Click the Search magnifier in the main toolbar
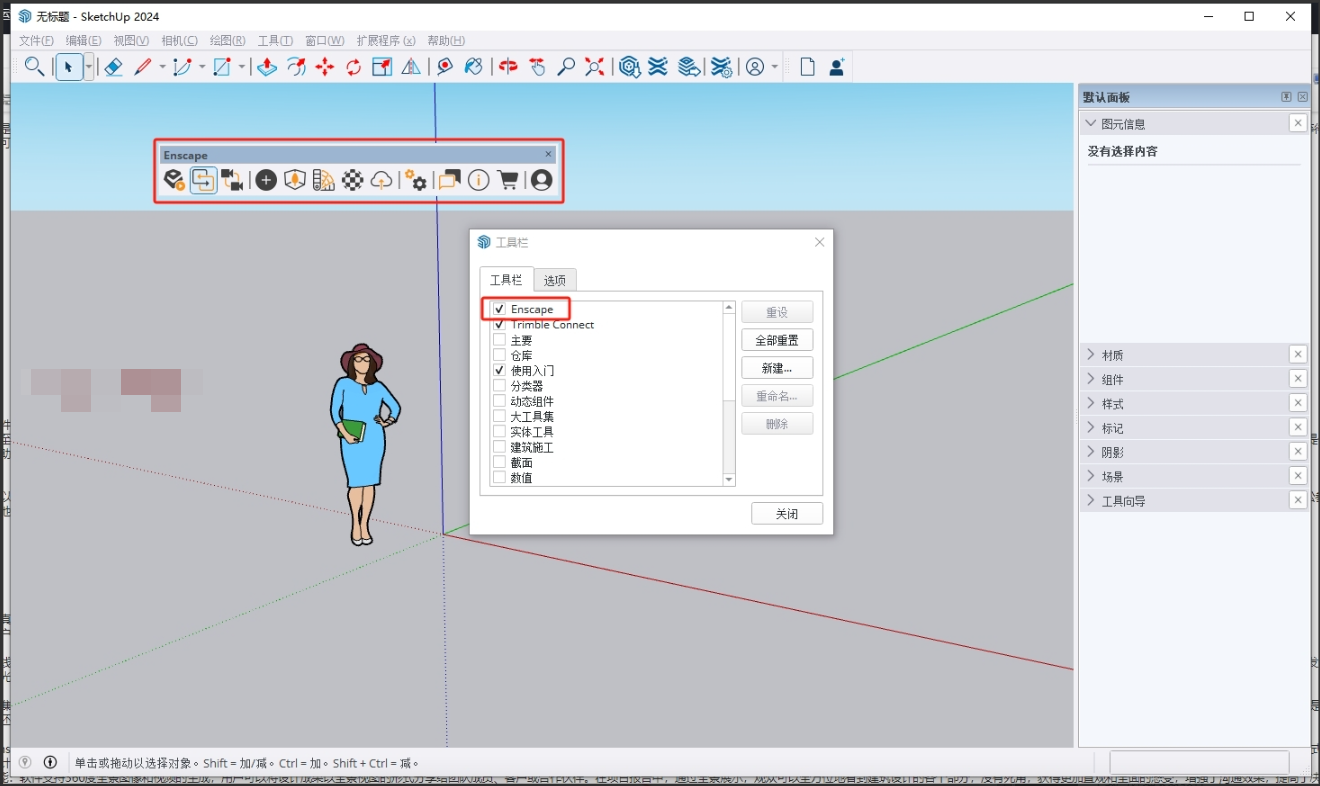 (x=34, y=67)
